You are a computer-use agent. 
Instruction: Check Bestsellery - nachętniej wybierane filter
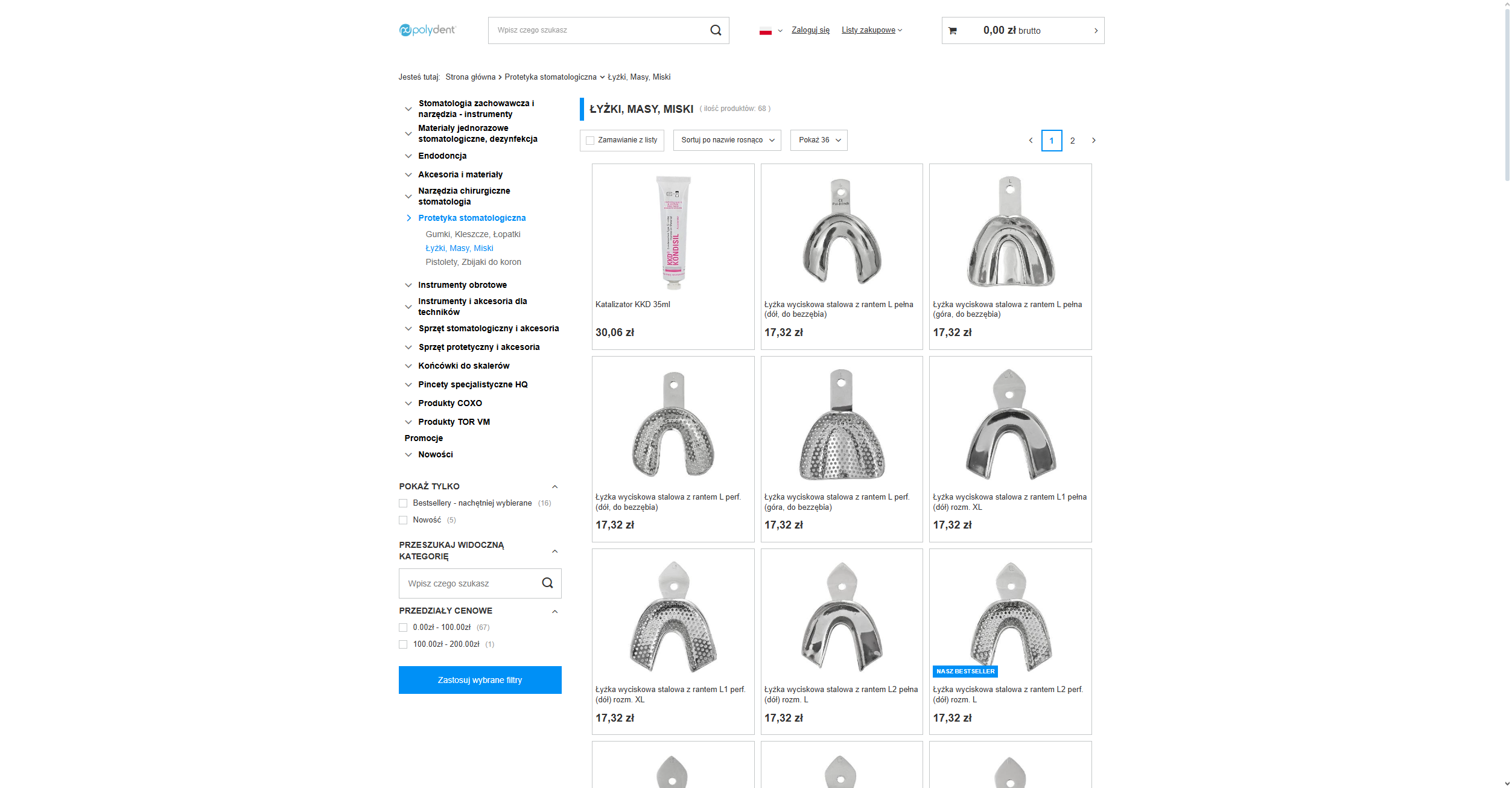(403, 503)
